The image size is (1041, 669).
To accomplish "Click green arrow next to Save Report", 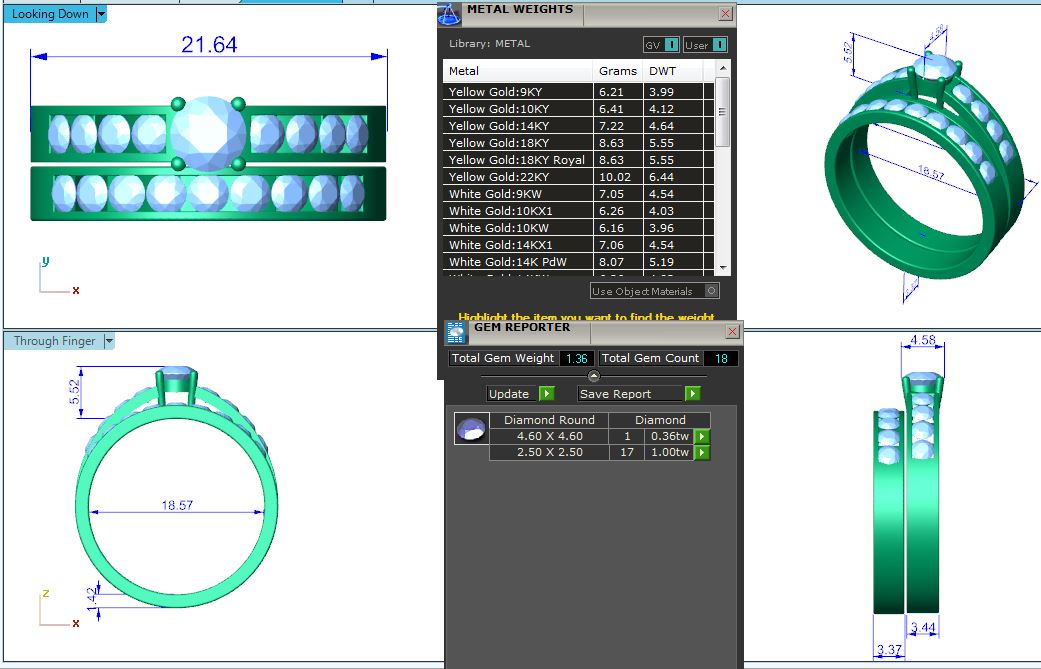I will 692,394.
